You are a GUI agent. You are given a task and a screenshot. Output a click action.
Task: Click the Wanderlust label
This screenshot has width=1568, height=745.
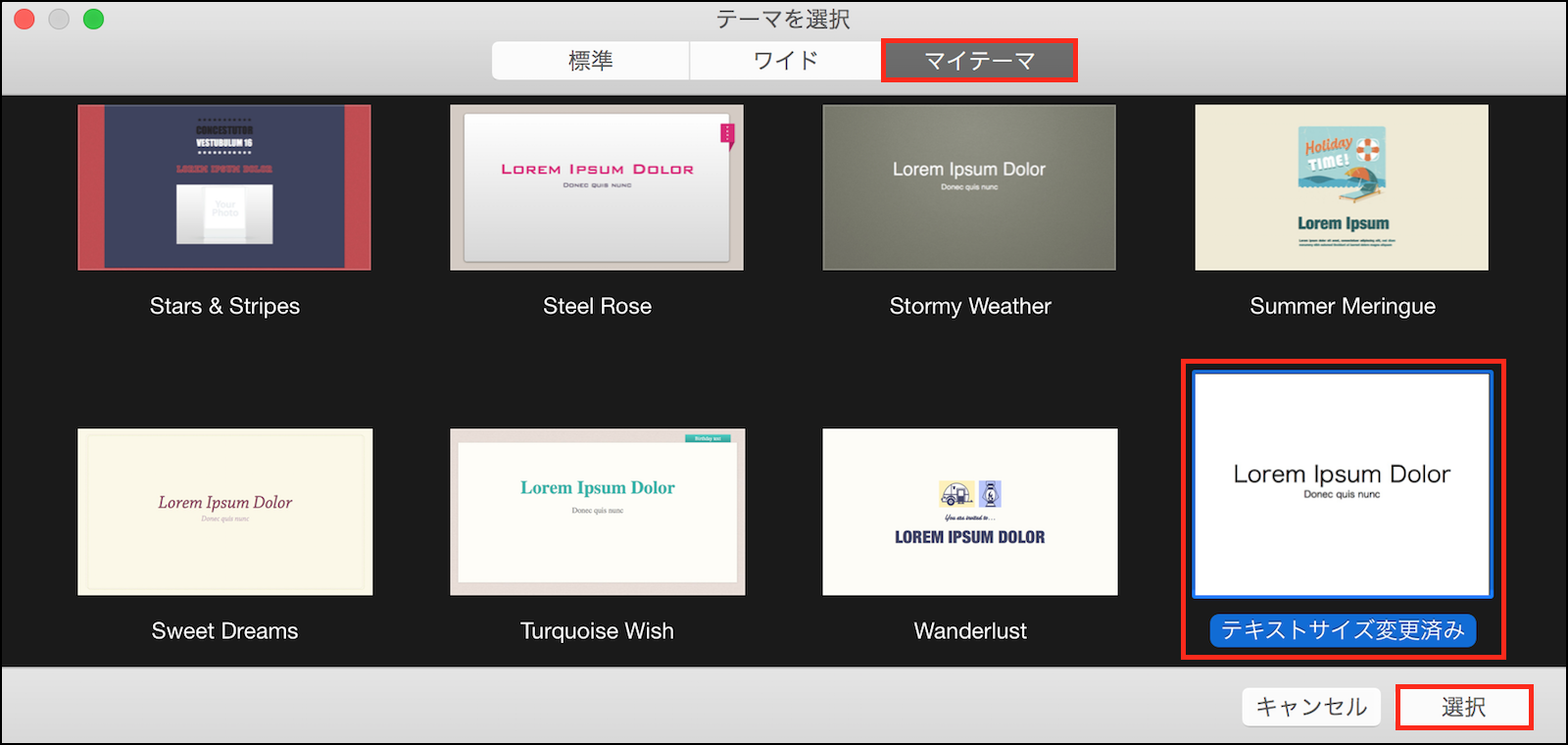(x=970, y=630)
